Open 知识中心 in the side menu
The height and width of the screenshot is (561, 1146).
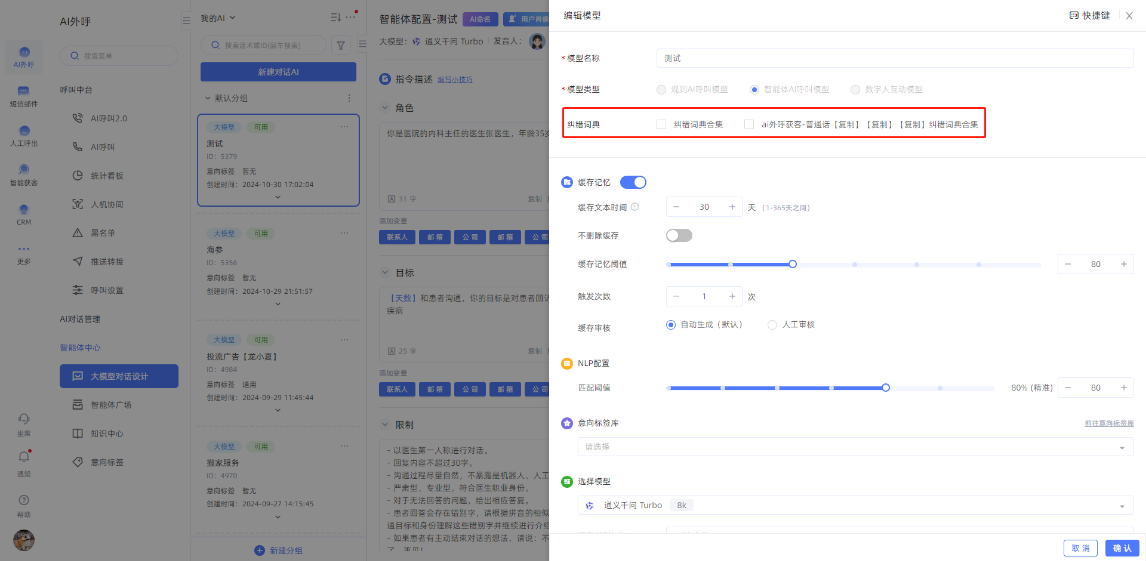click(106, 434)
